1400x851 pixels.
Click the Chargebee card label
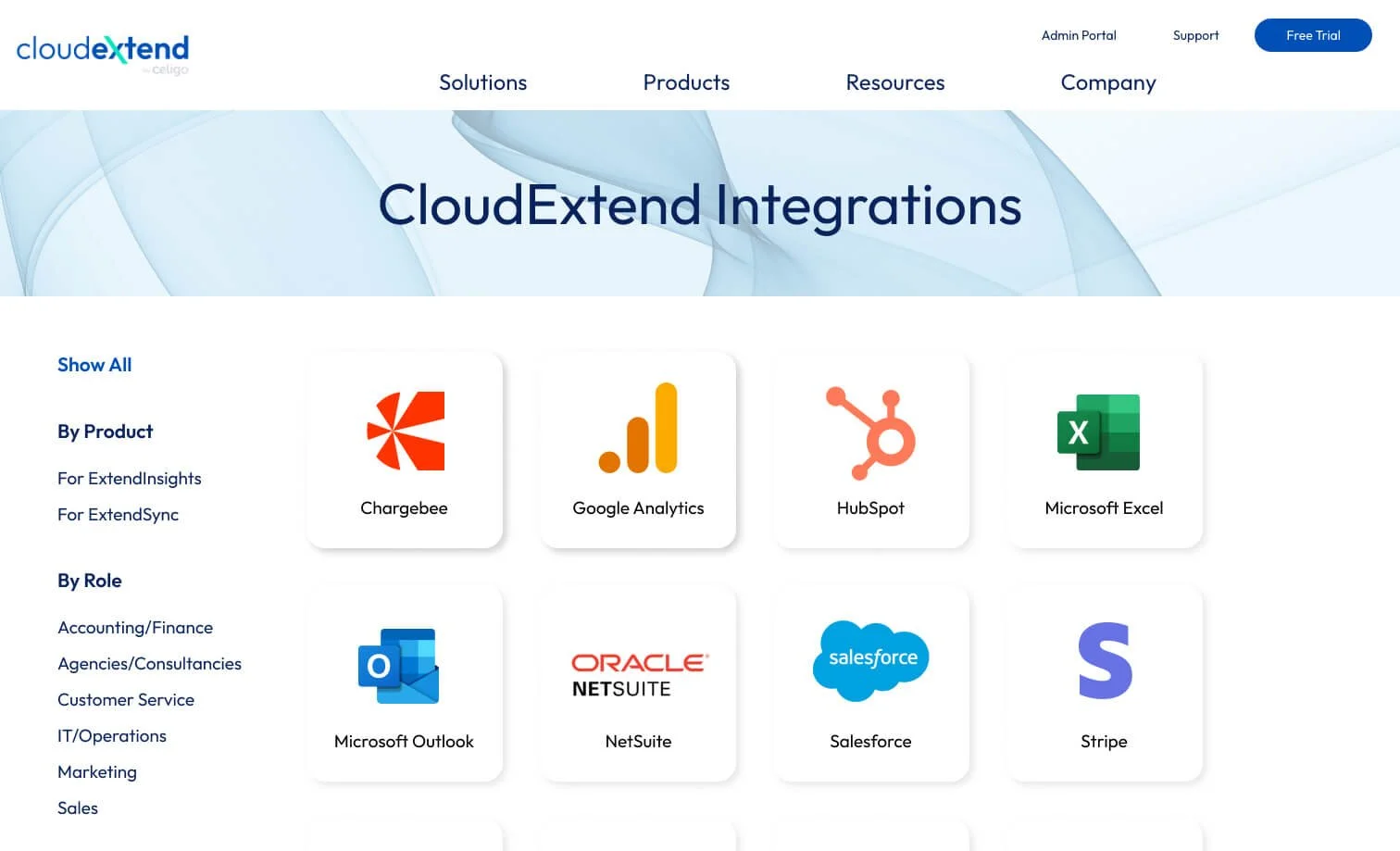pyautogui.click(x=404, y=508)
